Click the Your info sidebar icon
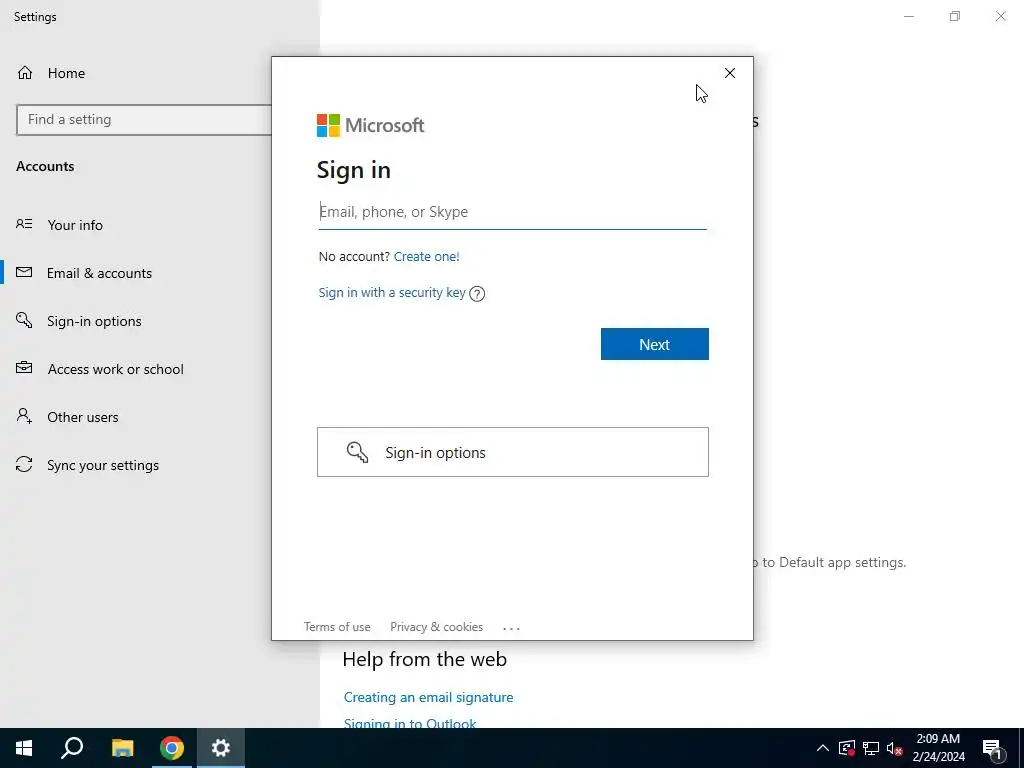 coord(24,224)
